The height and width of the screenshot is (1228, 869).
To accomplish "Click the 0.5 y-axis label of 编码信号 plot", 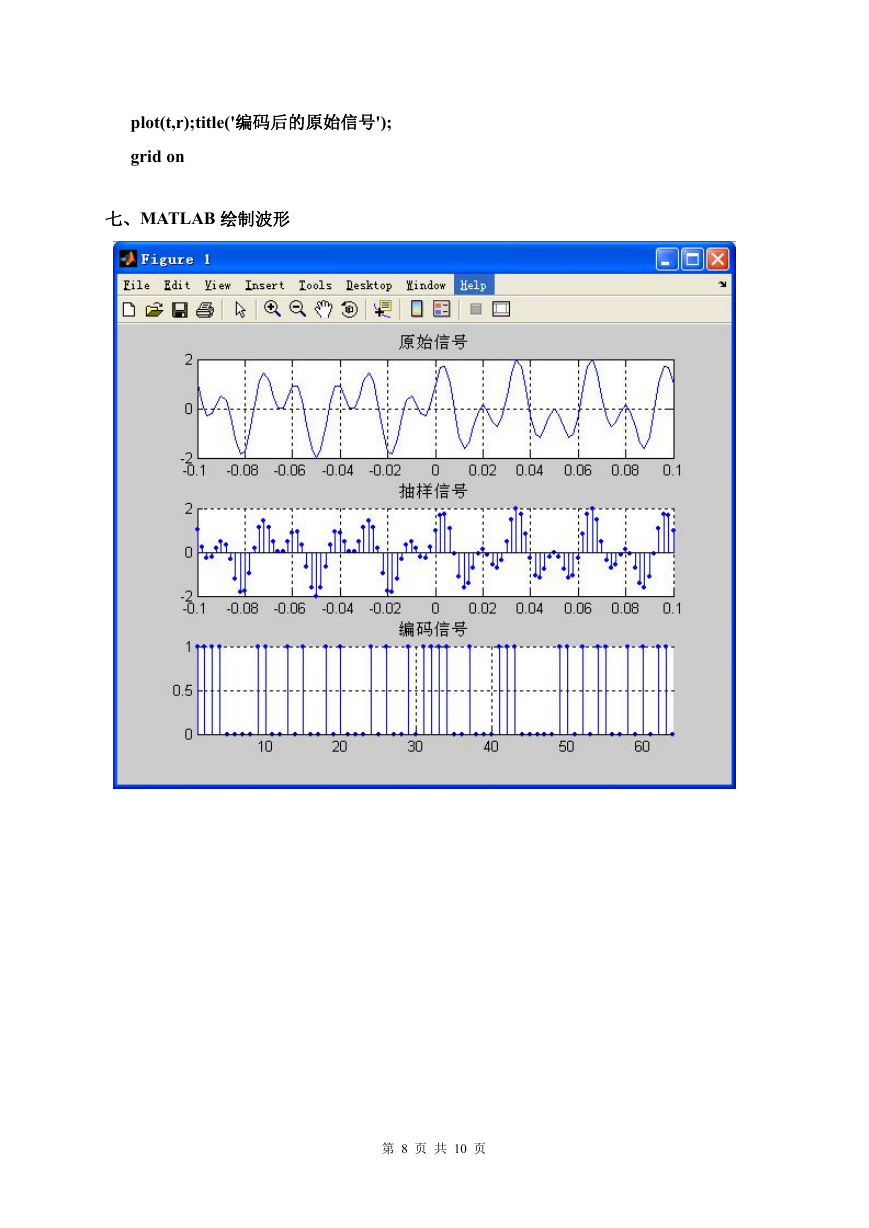I will tap(182, 690).
